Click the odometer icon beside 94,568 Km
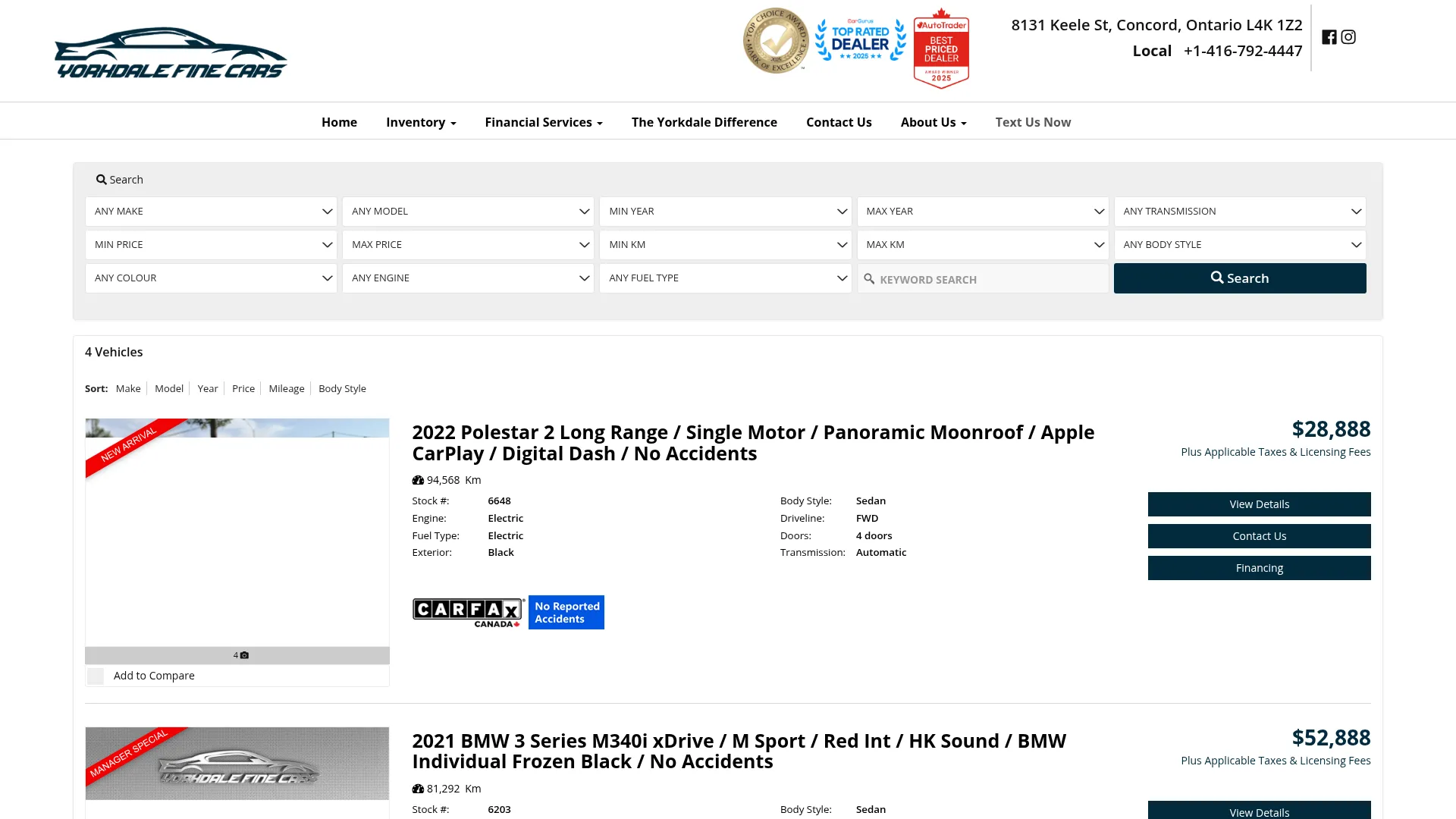This screenshot has height=819, width=1456. coord(418,480)
